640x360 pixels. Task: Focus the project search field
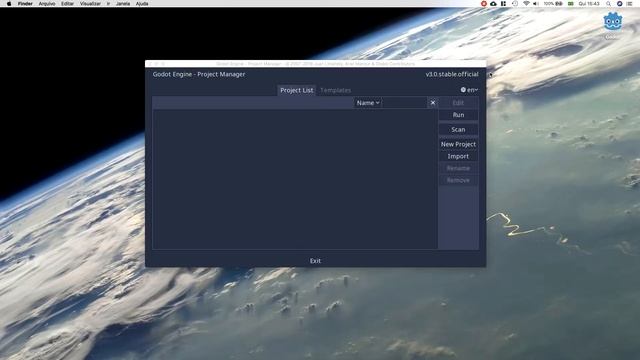click(x=404, y=103)
